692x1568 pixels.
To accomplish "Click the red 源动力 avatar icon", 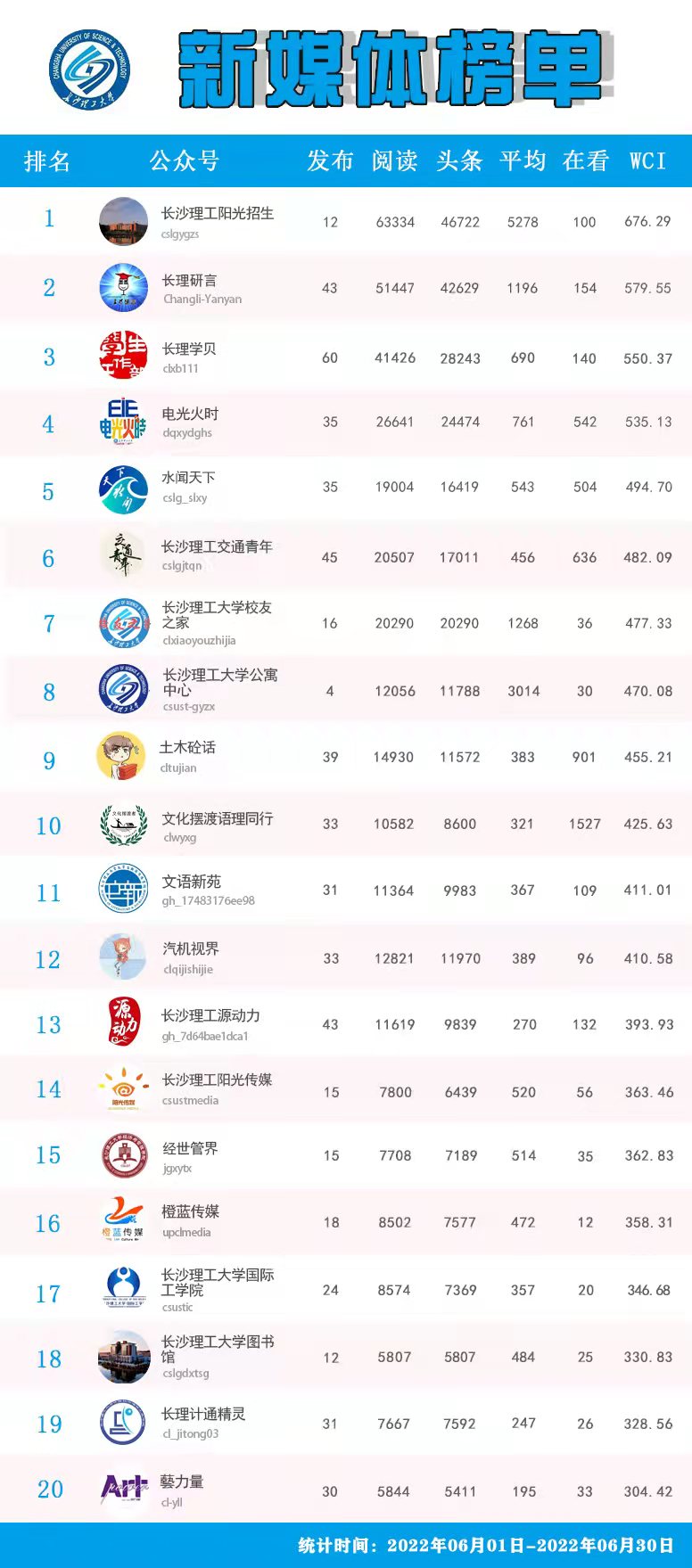I will pos(123,1022).
